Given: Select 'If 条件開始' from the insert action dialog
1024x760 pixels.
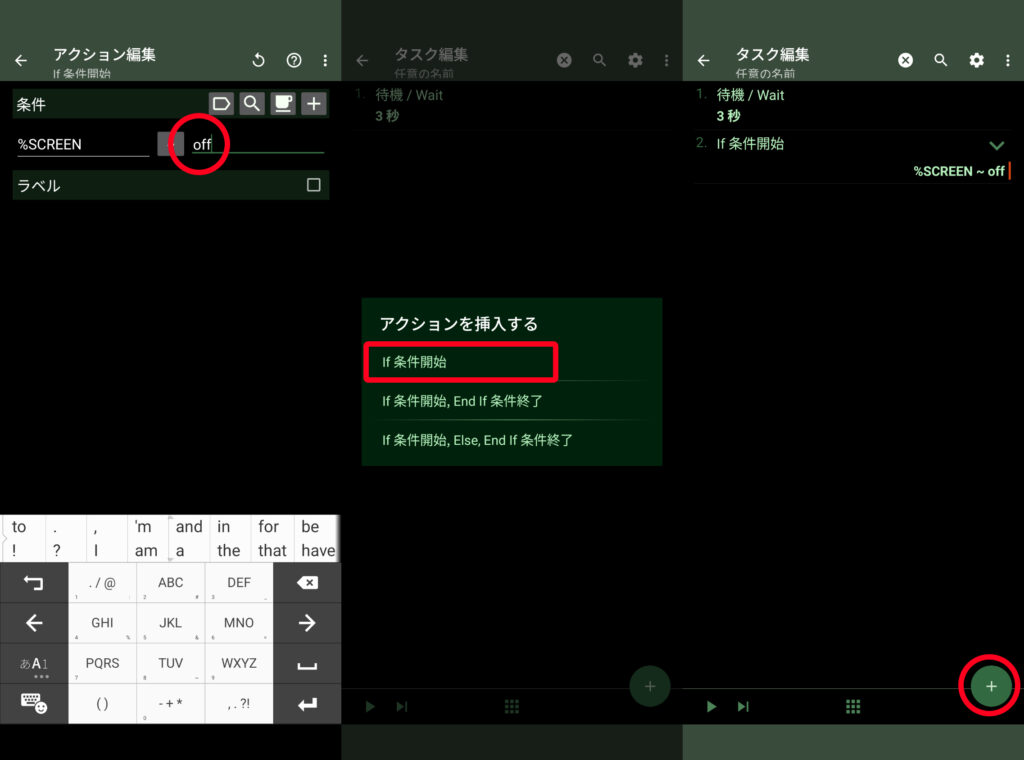Looking at the screenshot, I should tap(458, 362).
